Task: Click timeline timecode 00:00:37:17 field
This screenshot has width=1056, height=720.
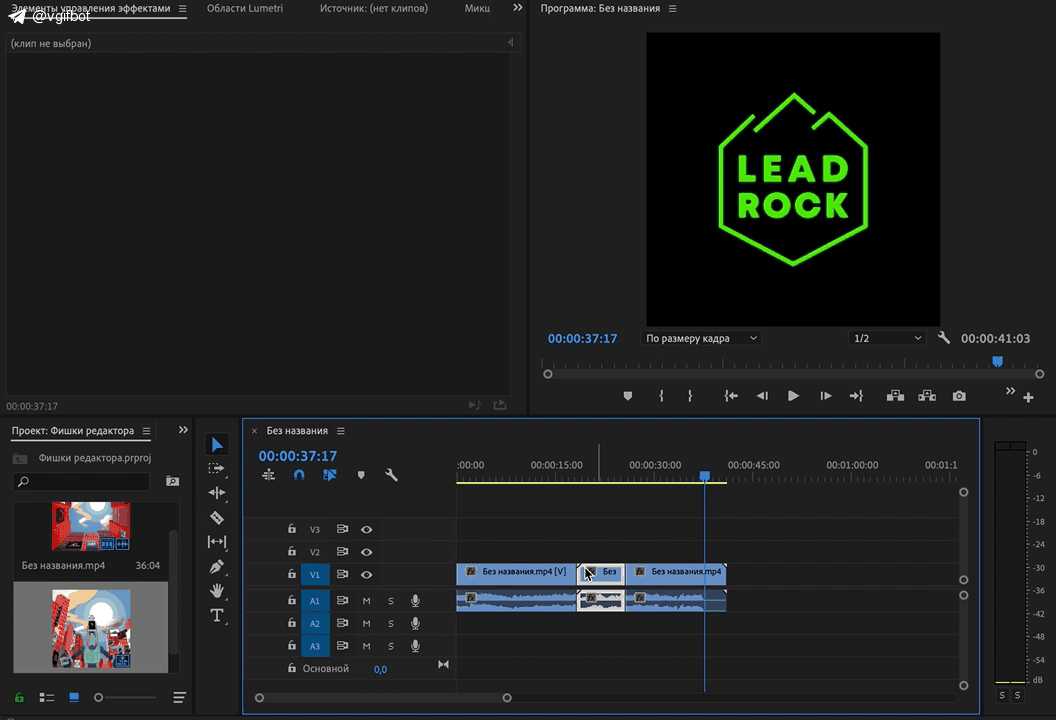Action: coord(298,456)
